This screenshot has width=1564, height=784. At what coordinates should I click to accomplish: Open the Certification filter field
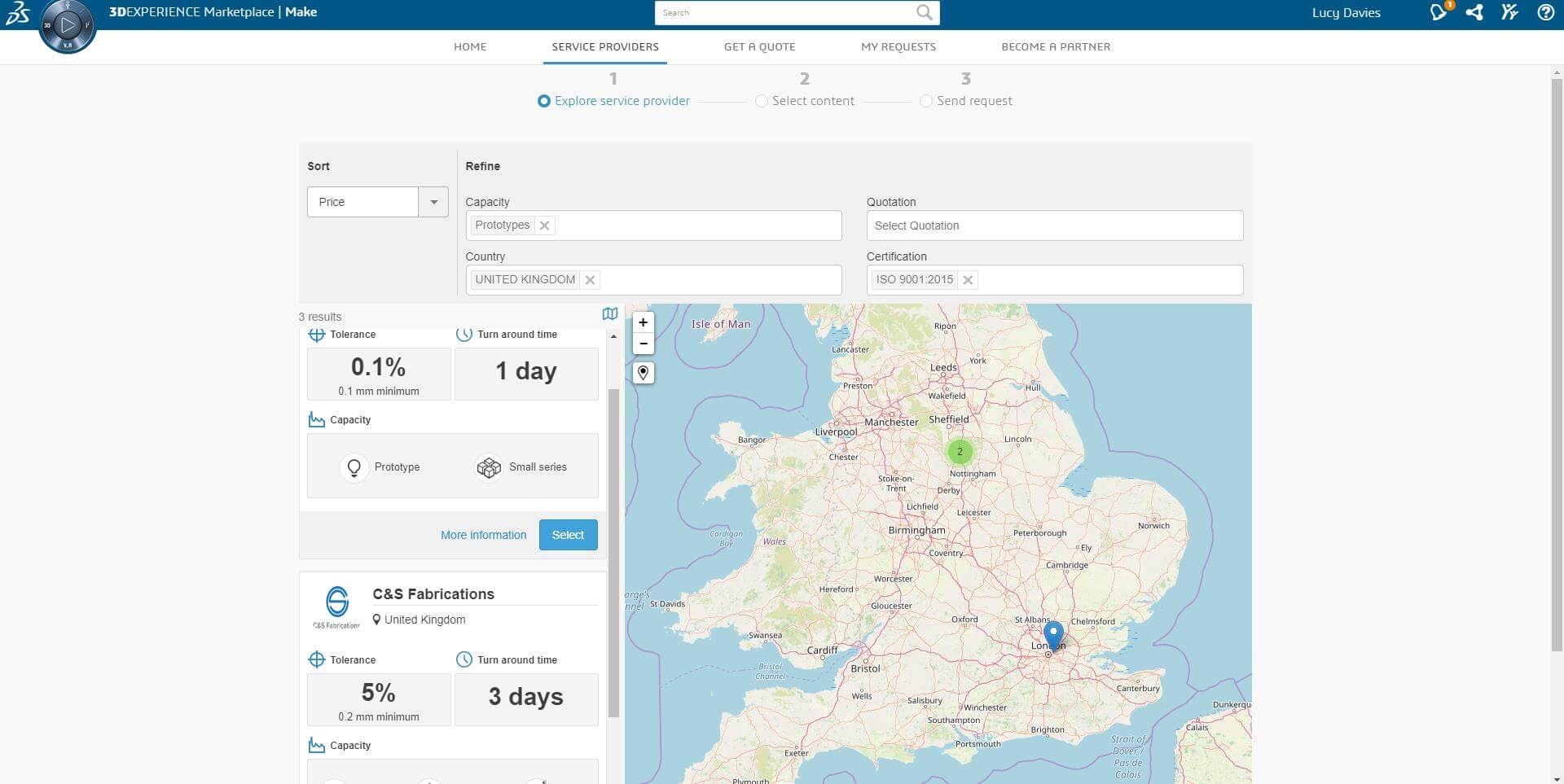[1055, 280]
